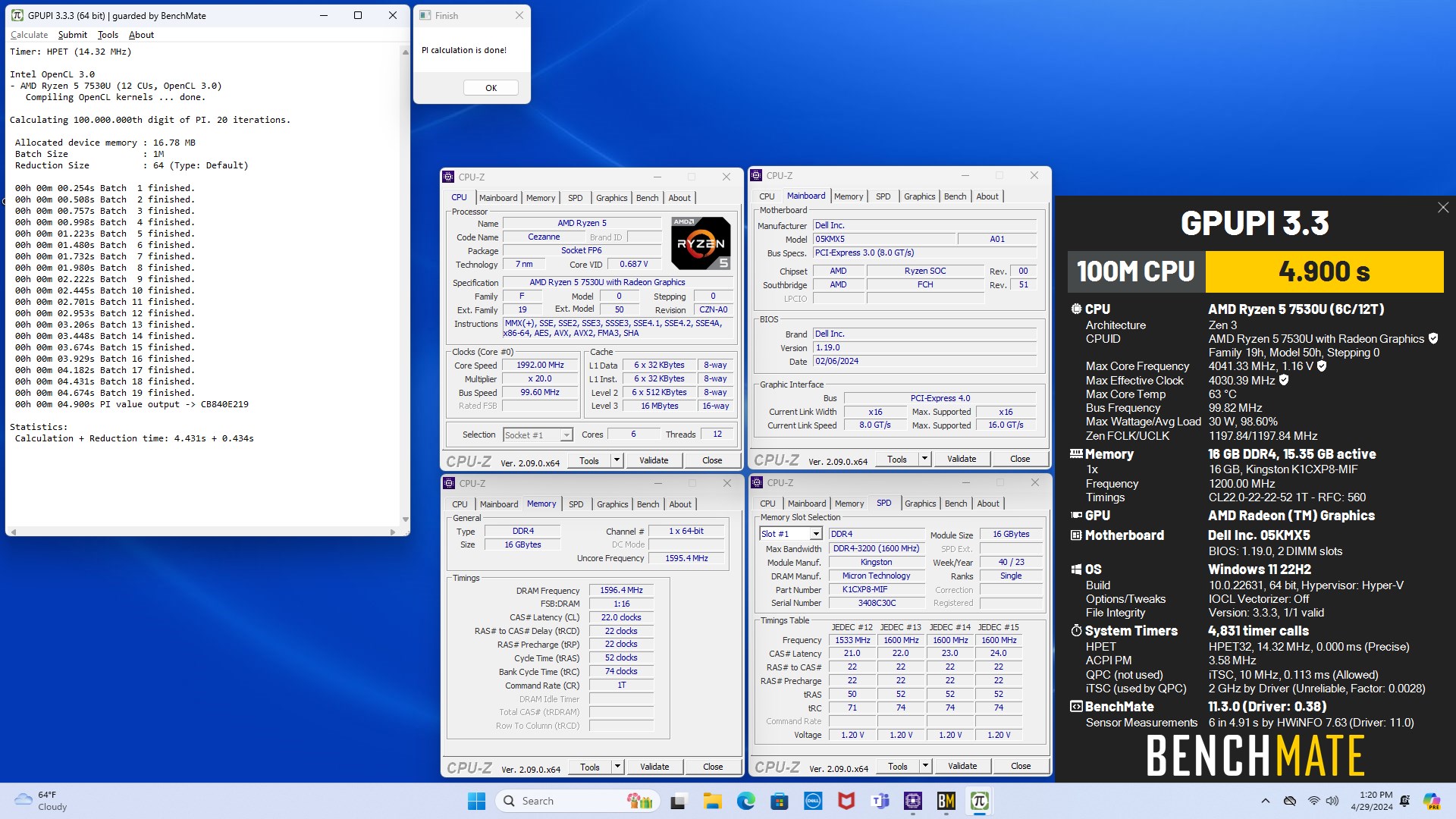Click the PI value output line CB840E219

coord(132,404)
